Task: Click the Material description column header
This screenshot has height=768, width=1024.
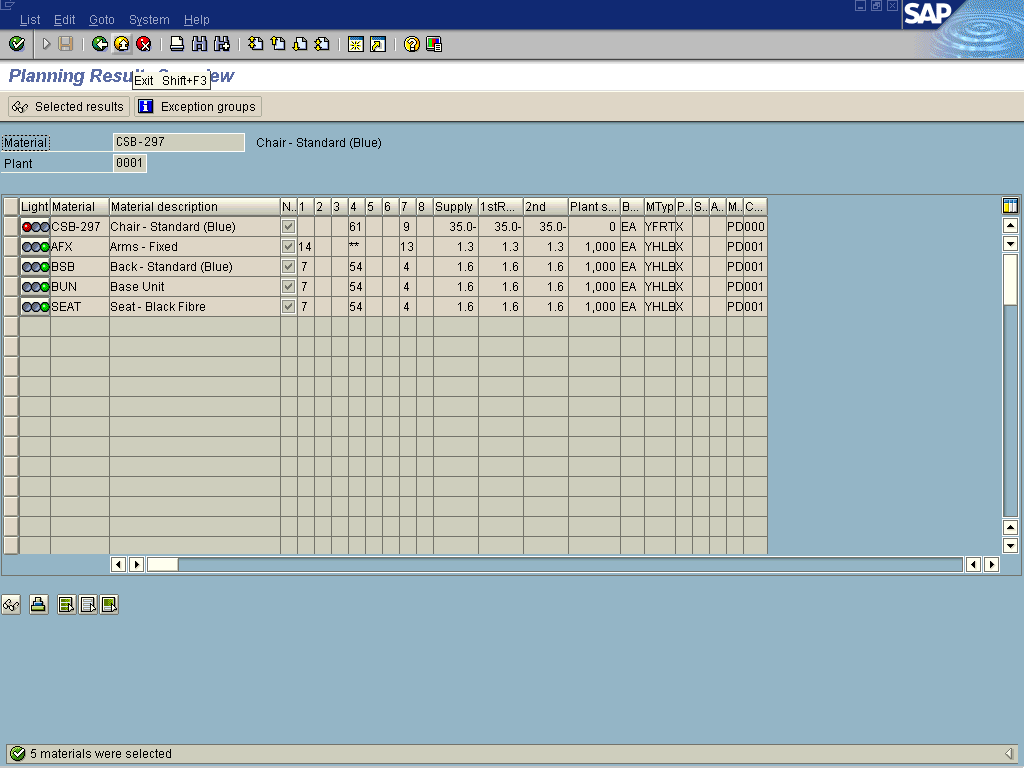Action: coord(195,206)
